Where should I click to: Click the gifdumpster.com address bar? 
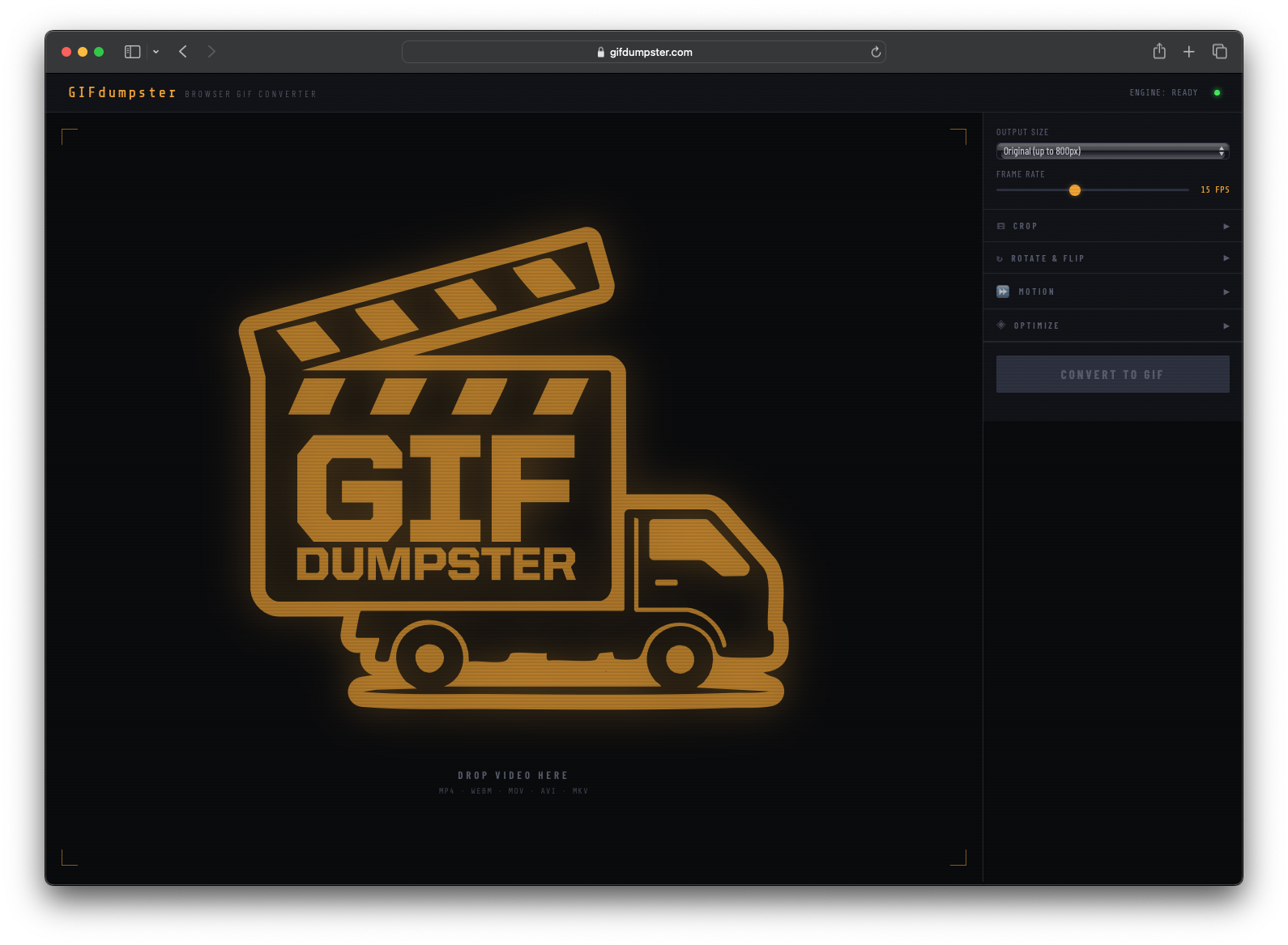point(644,52)
